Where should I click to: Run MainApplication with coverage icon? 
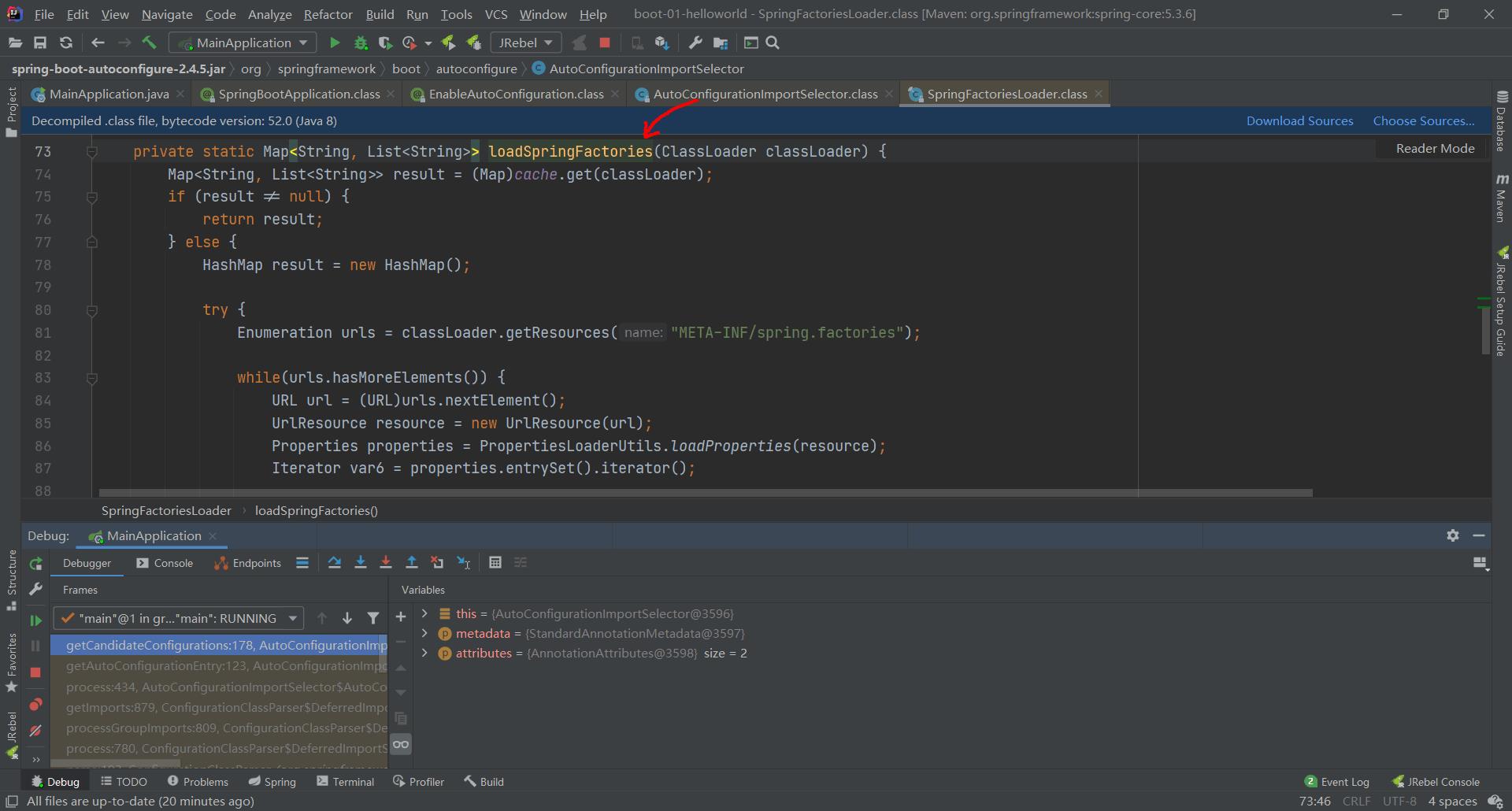tap(385, 43)
